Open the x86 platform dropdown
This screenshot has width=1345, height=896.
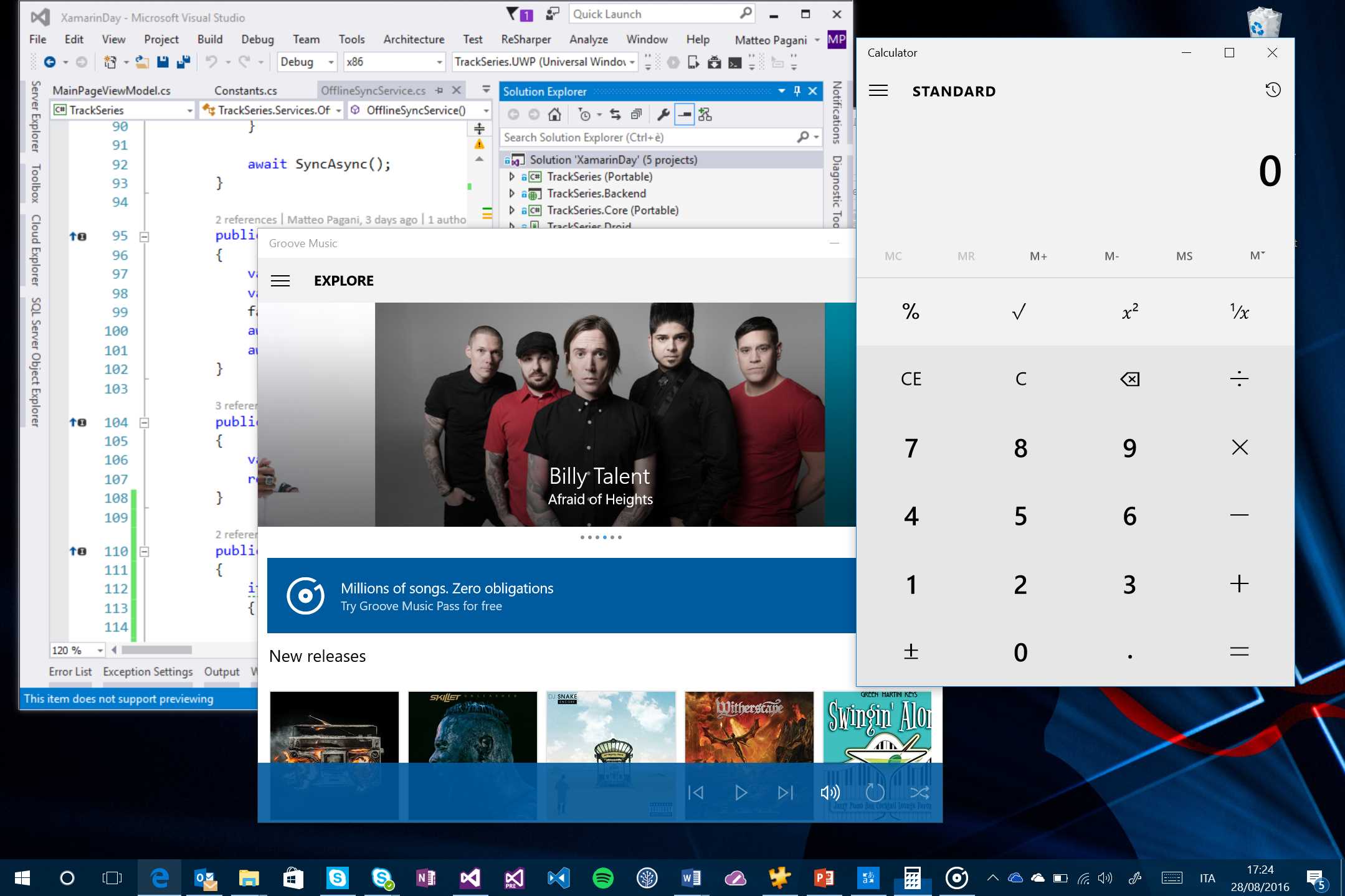click(438, 62)
